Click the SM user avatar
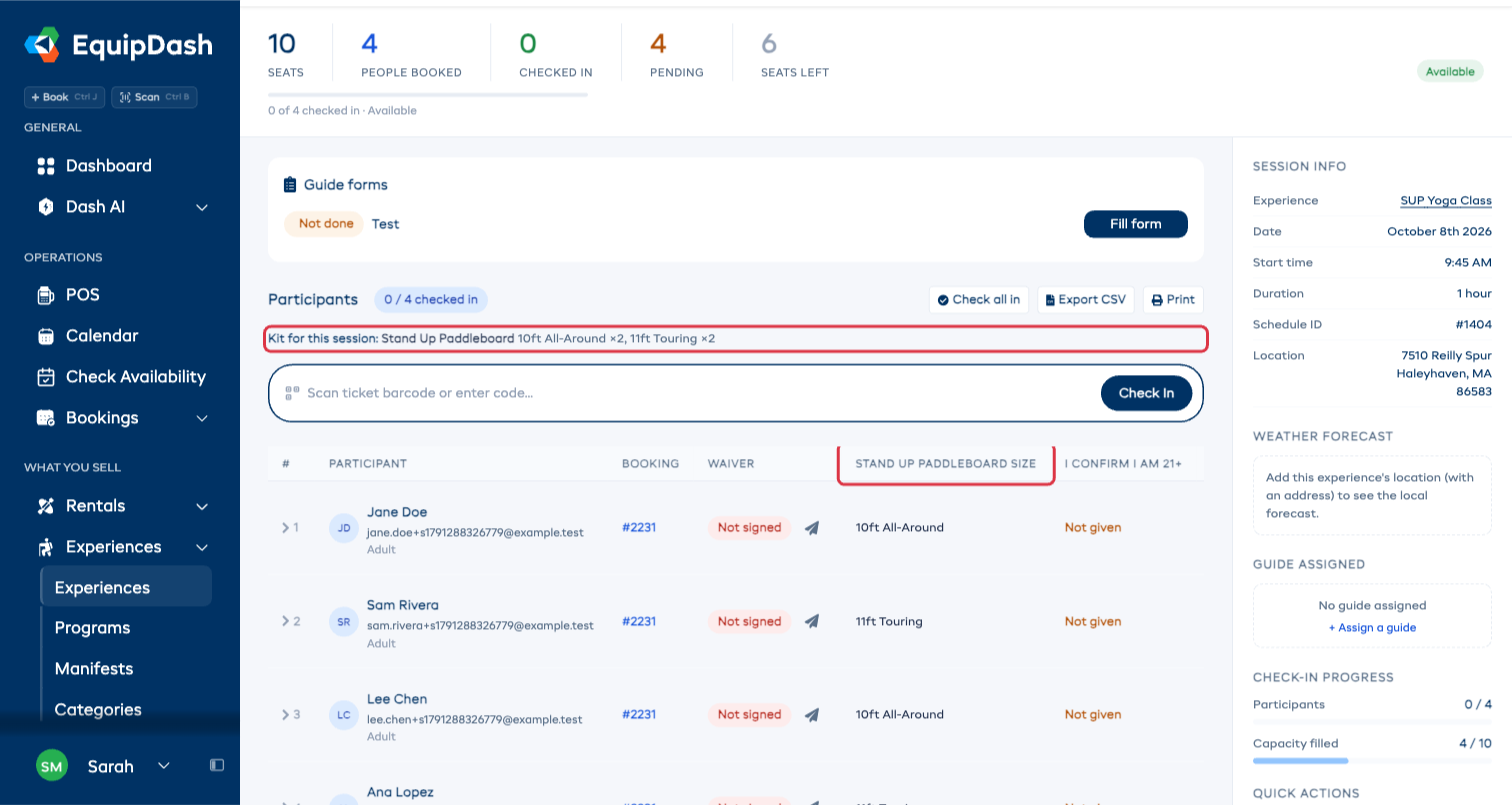 [52, 767]
